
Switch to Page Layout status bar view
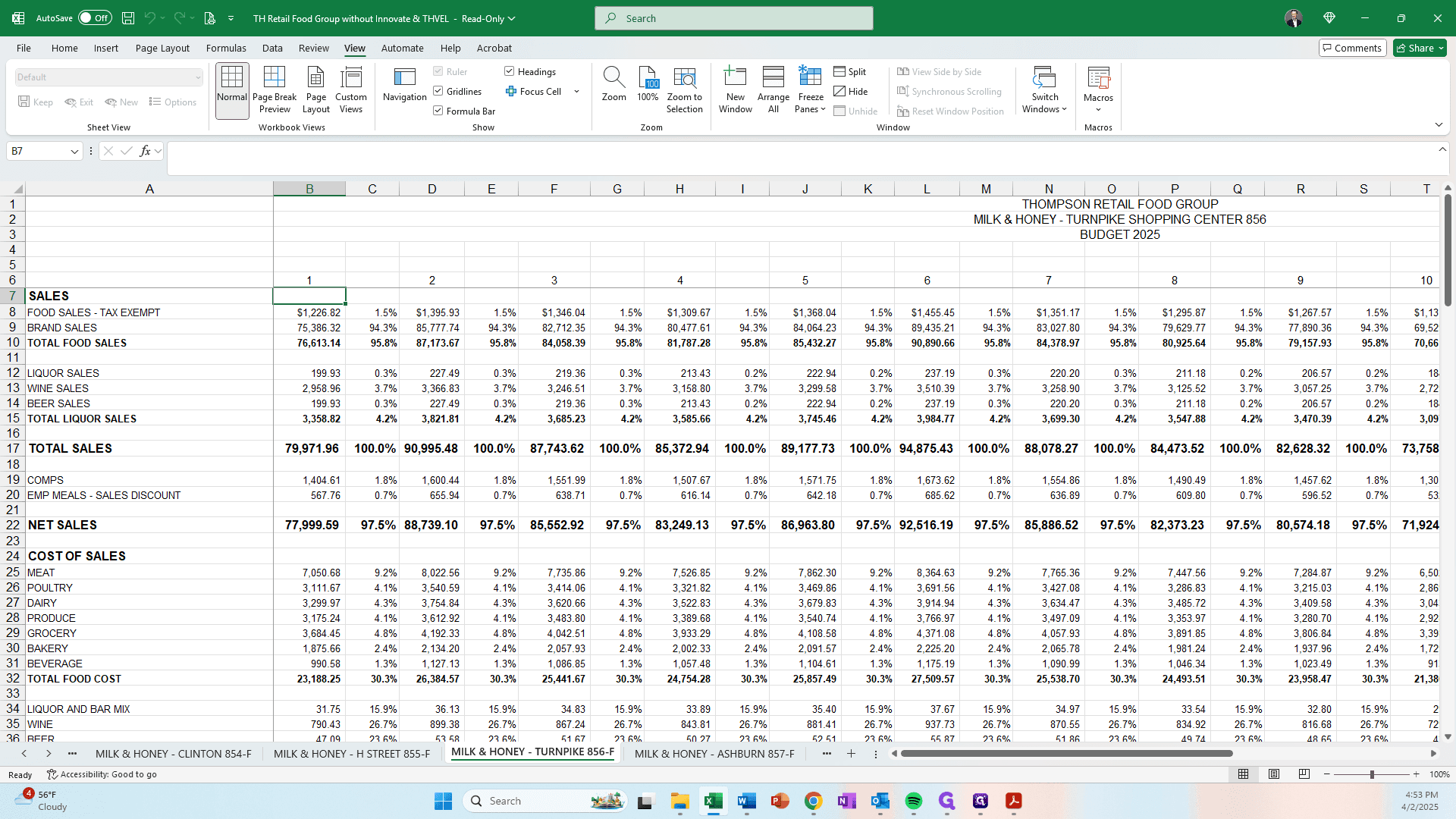pos(1274,774)
